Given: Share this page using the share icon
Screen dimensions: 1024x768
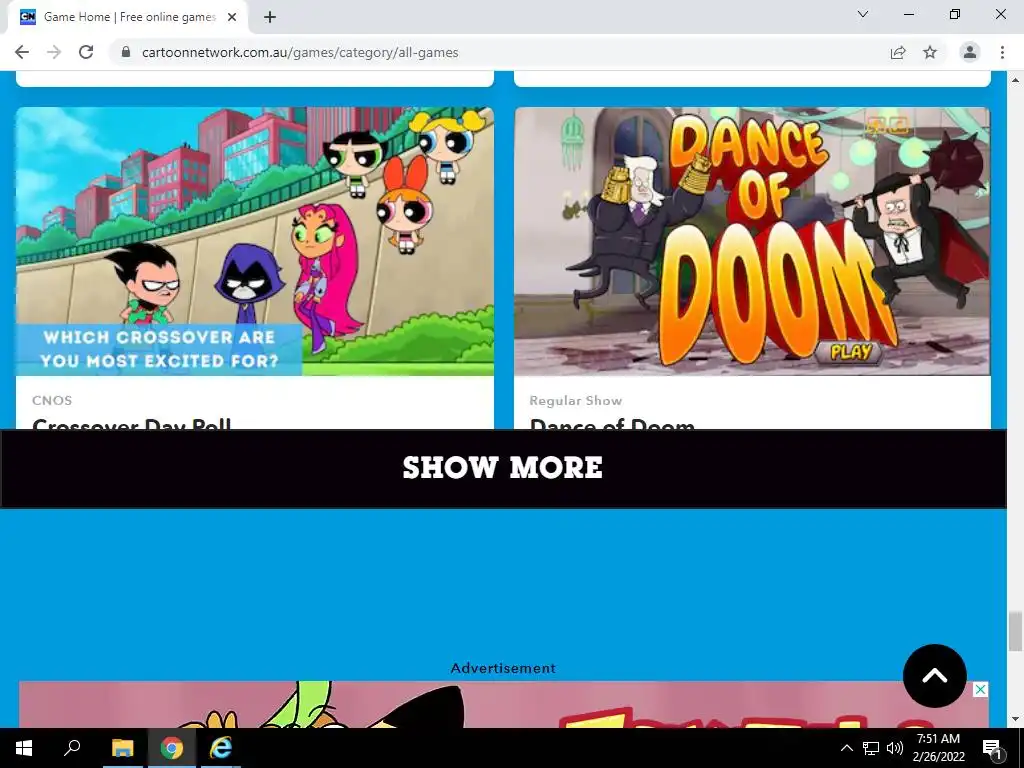Looking at the screenshot, I should click(898, 52).
